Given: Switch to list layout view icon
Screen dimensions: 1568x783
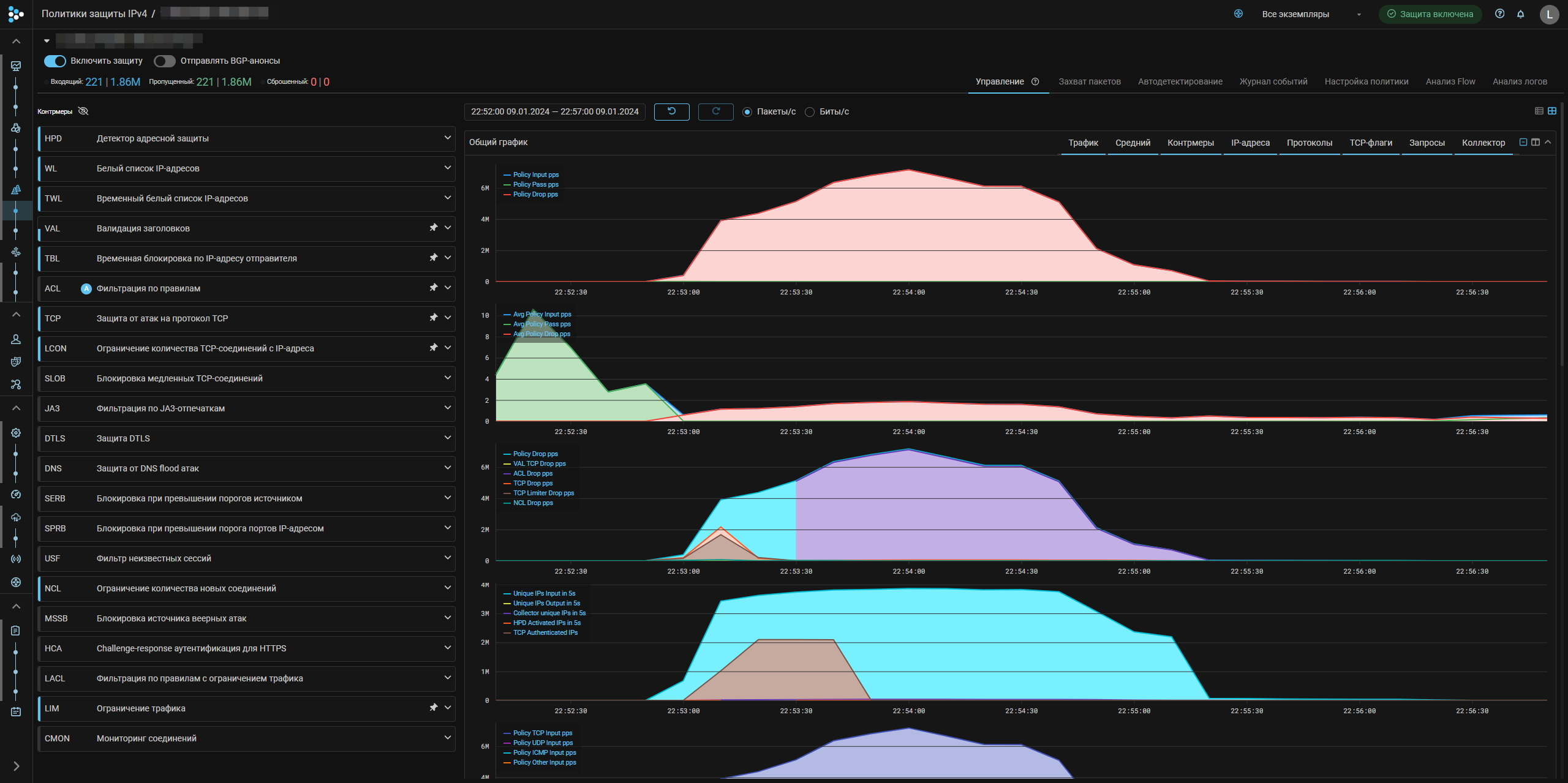Looking at the screenshot, I should pos(1539,111).
